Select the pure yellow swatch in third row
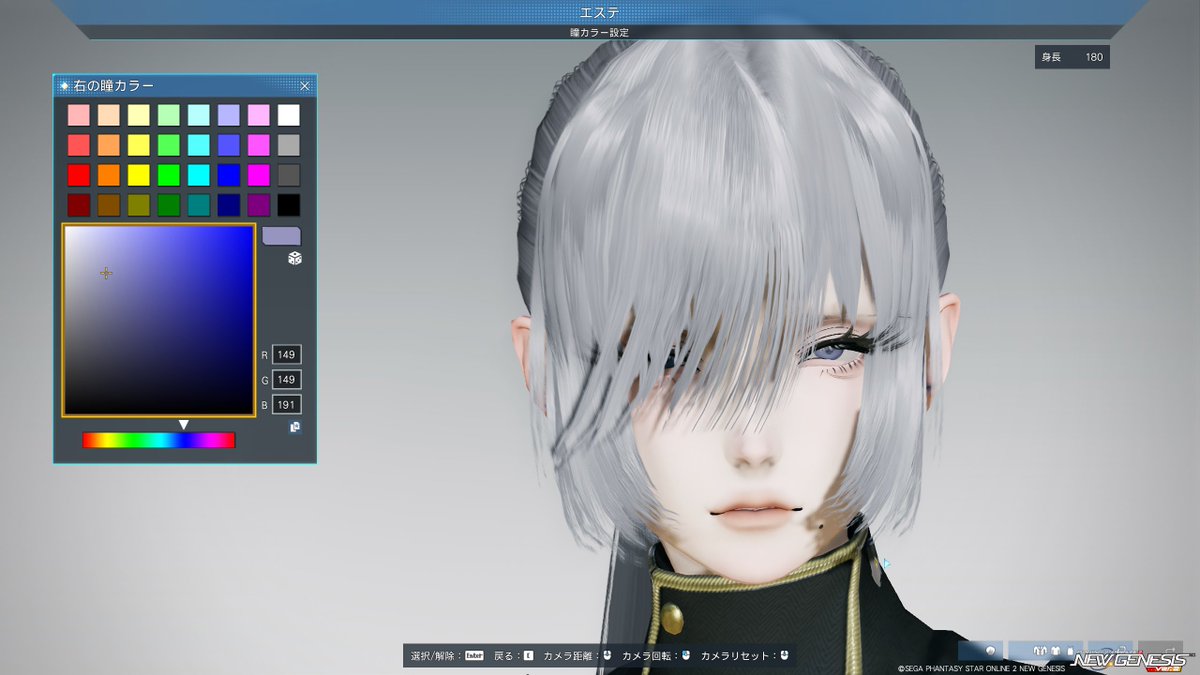This screenshot has width=1200, height=675. [x=139, y=175]
